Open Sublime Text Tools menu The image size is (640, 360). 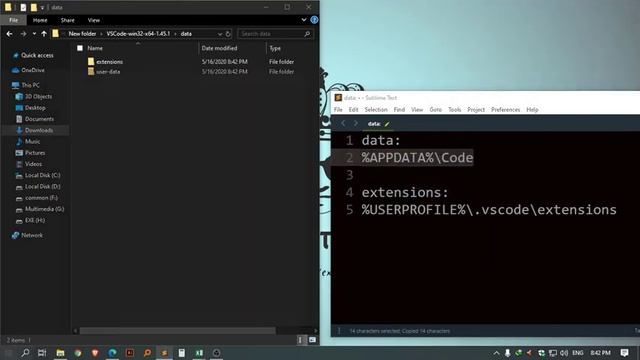pyautogui.click(x=454, y=110)
